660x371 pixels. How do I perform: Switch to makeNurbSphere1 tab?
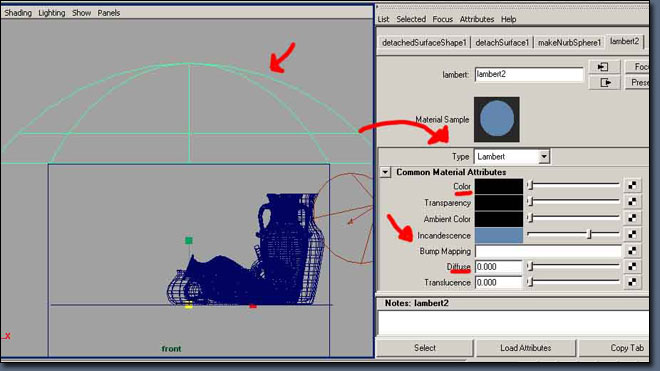pyautogui.click(x=569, y=43)
